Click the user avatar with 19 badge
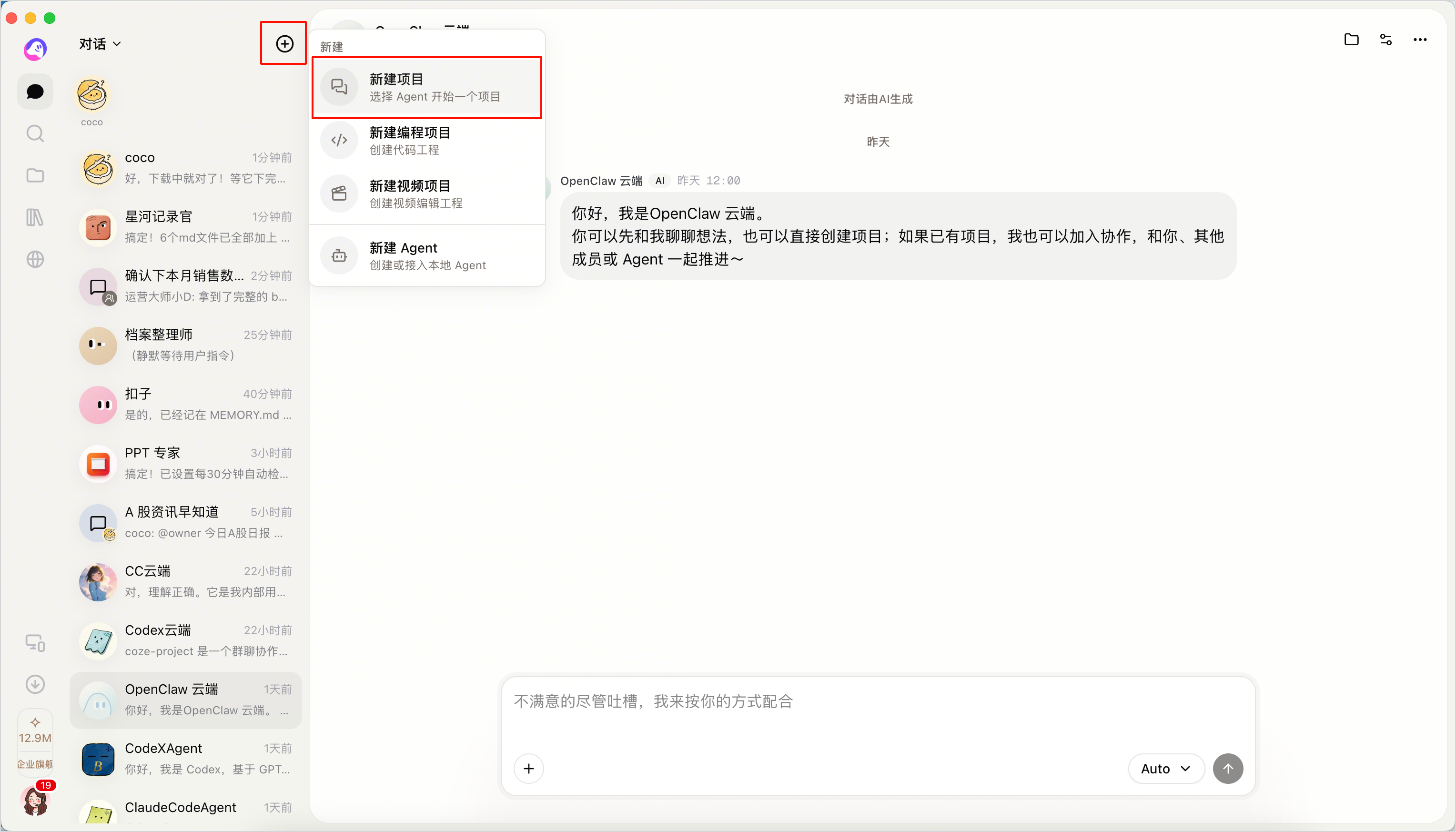The width and height of the screenshot is (1456, 832). pos(35,800)
